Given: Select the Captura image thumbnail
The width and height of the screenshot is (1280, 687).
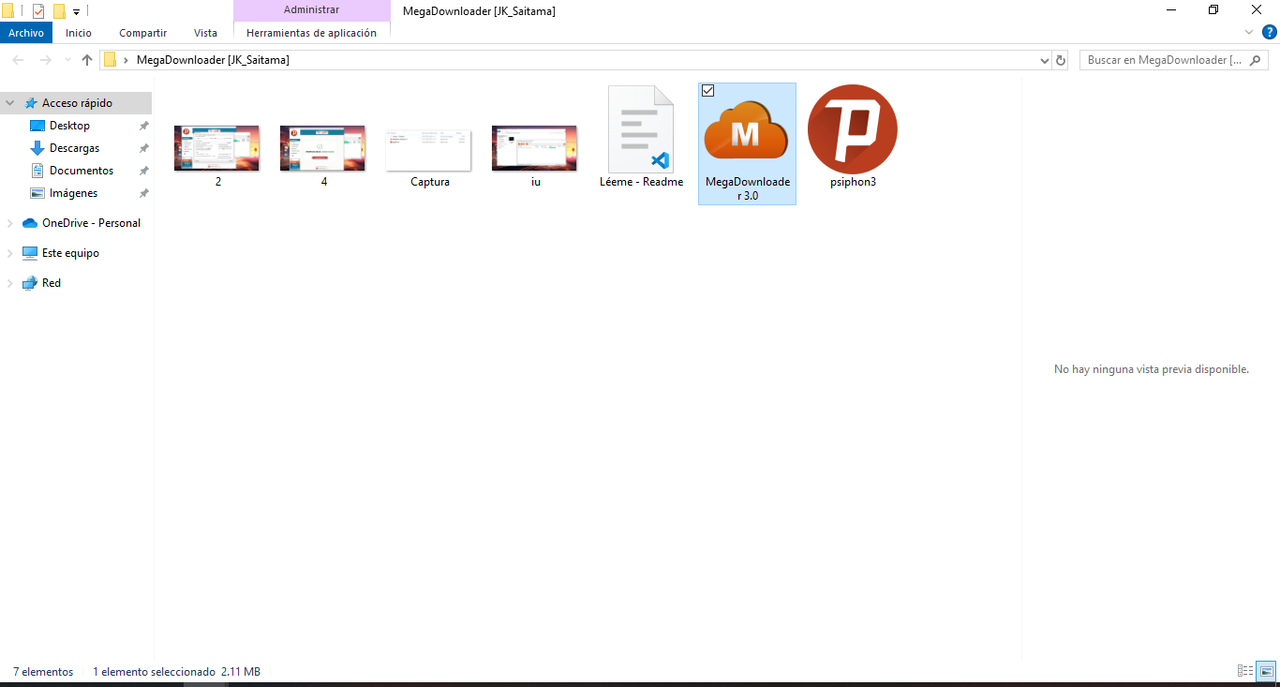Looking at the screenshot, I should tap(429, 149).
